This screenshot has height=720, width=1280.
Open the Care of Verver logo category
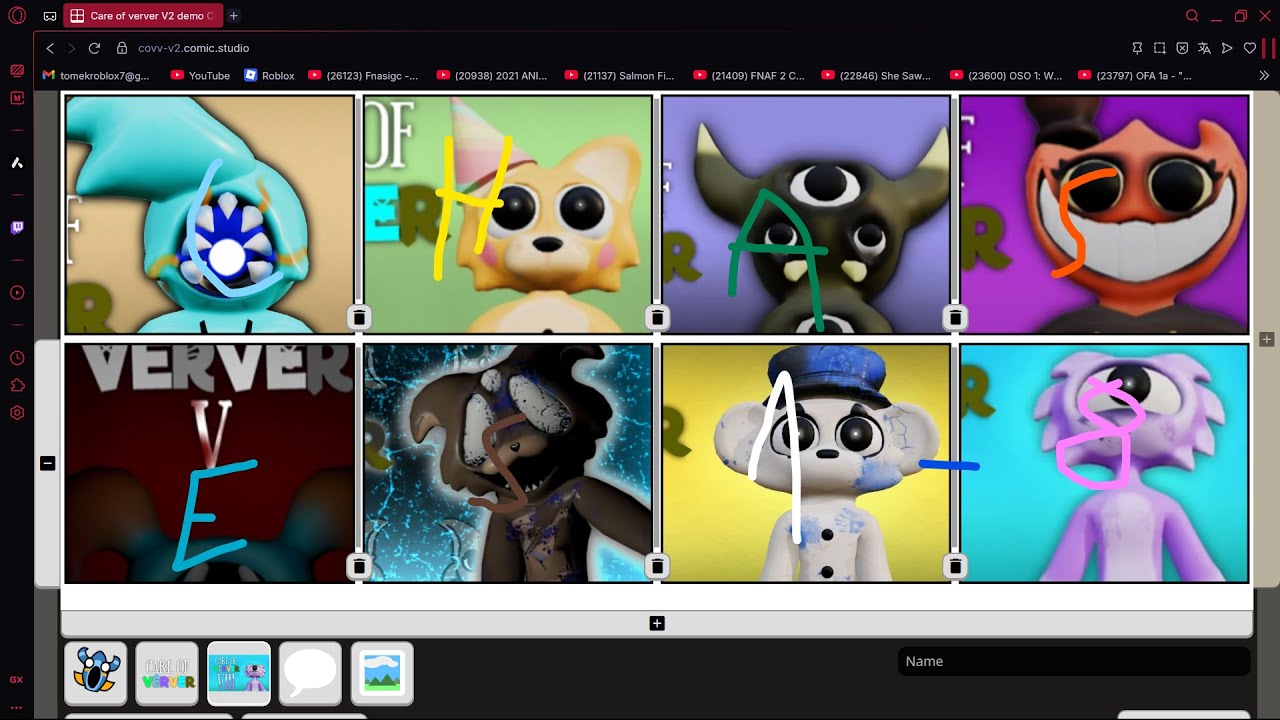pos(167,673)
